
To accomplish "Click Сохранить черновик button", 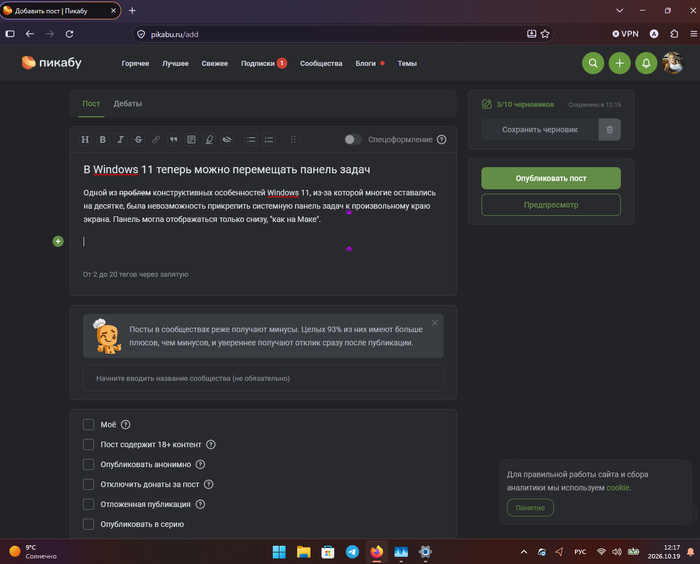I will point(540,130).
